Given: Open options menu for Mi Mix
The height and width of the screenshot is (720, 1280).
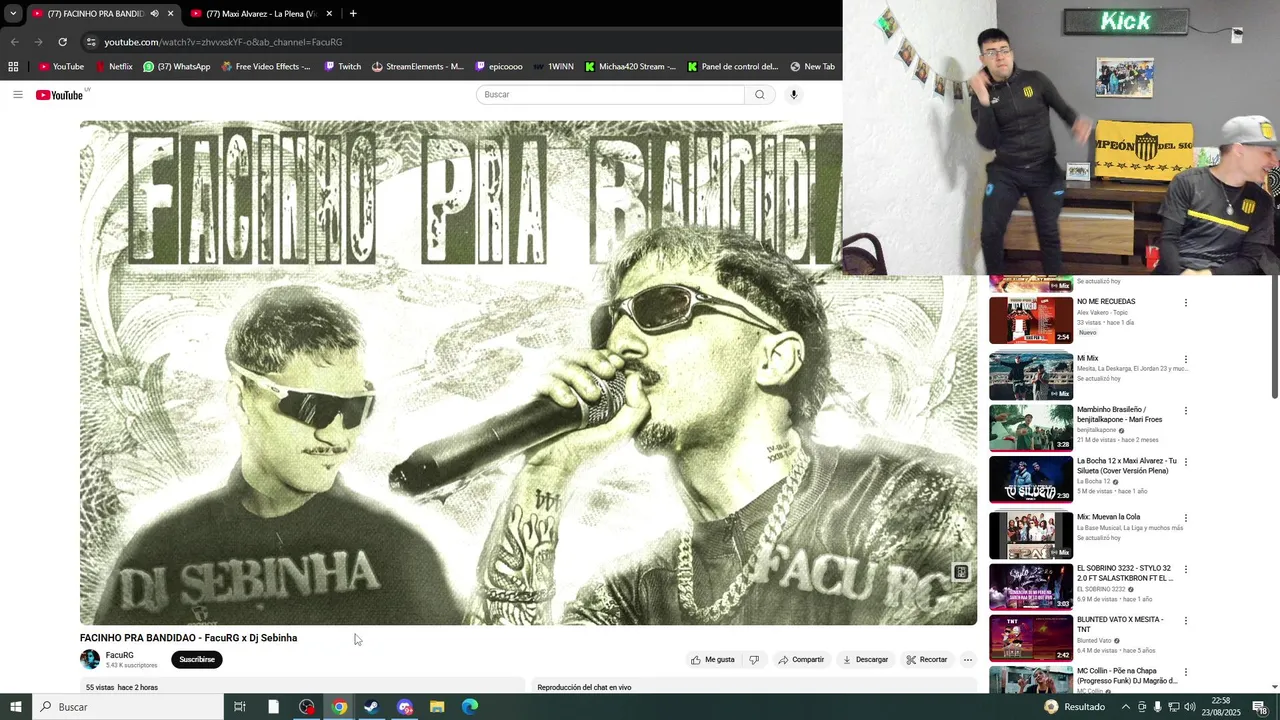Looking at the screenshot, I should click(x=1186, y=359).
